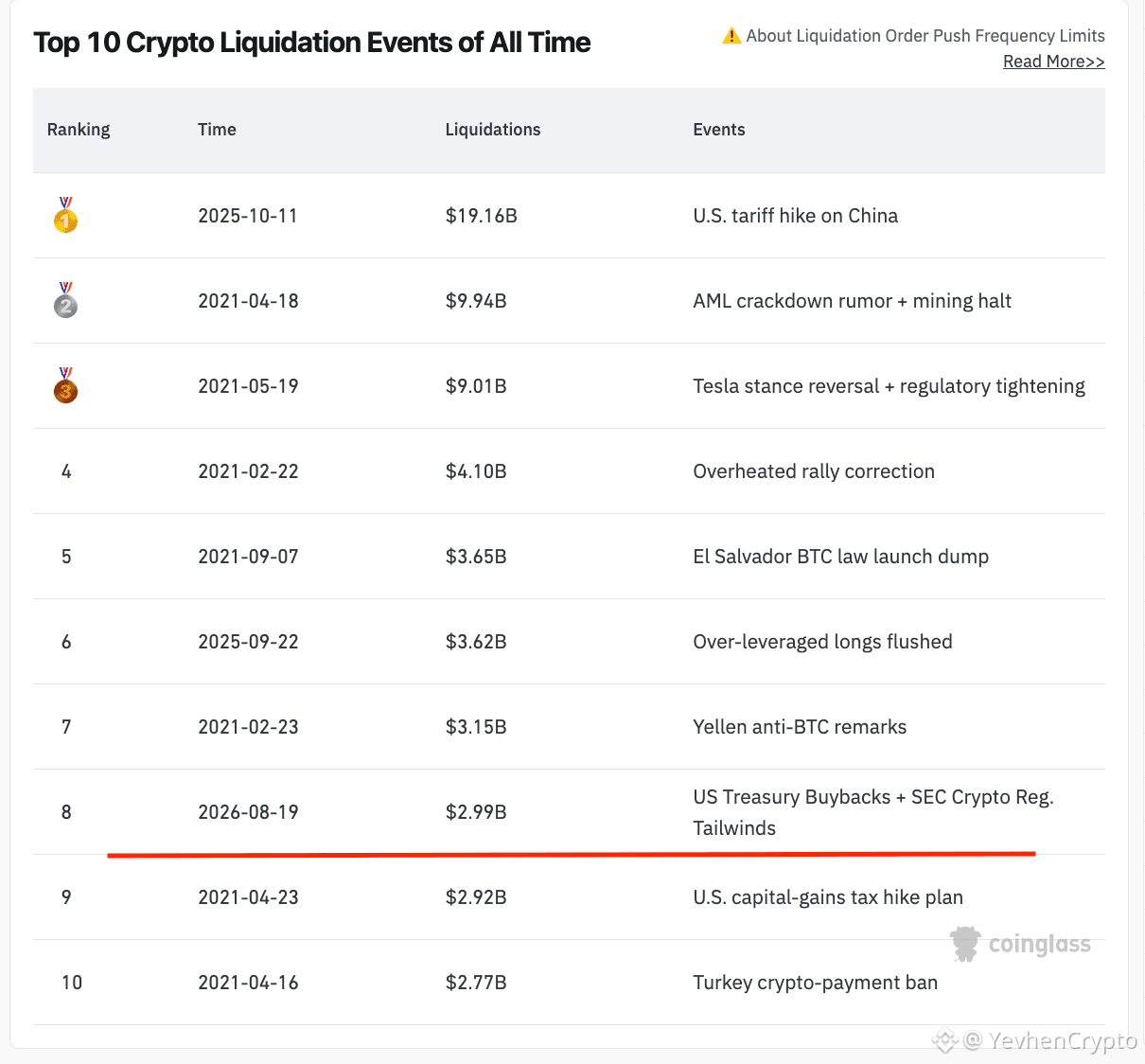This screenshot has width=1145, height=1064.
Task: Click the yellow warning triangle icon
Action: [731, 36]
